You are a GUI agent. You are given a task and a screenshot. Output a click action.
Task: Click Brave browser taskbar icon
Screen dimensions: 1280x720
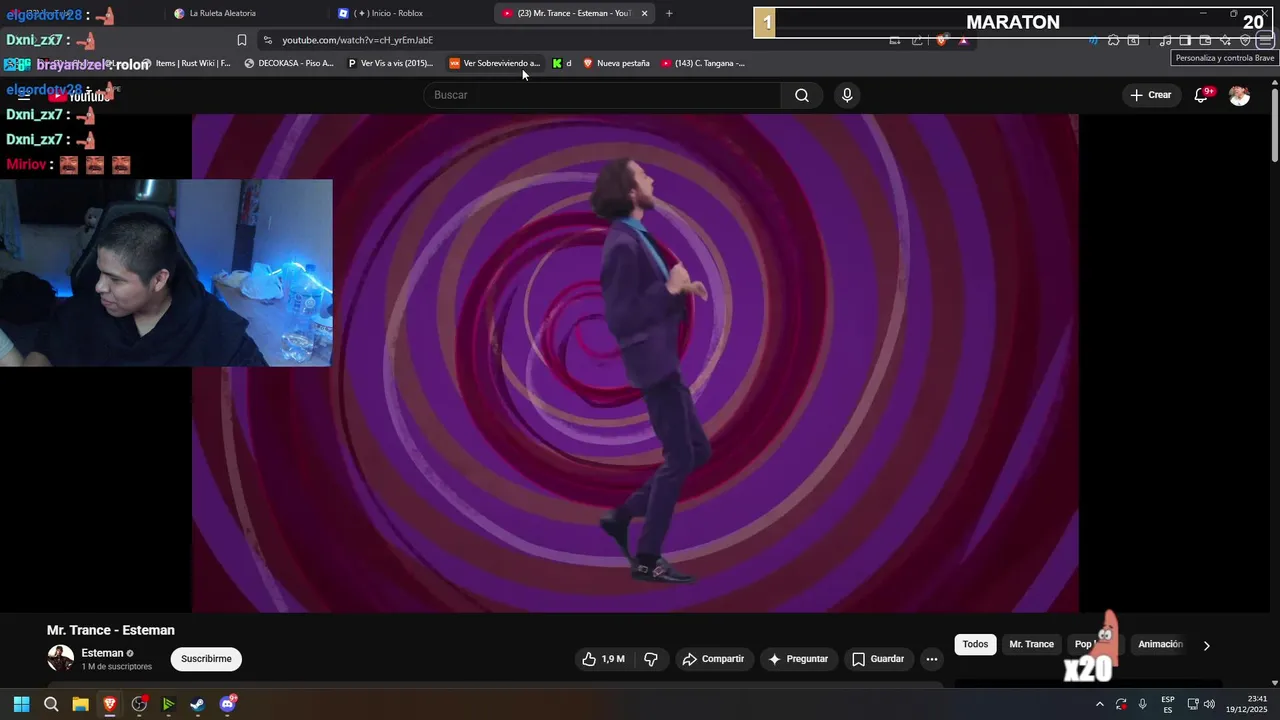click(x=110, y=704)
